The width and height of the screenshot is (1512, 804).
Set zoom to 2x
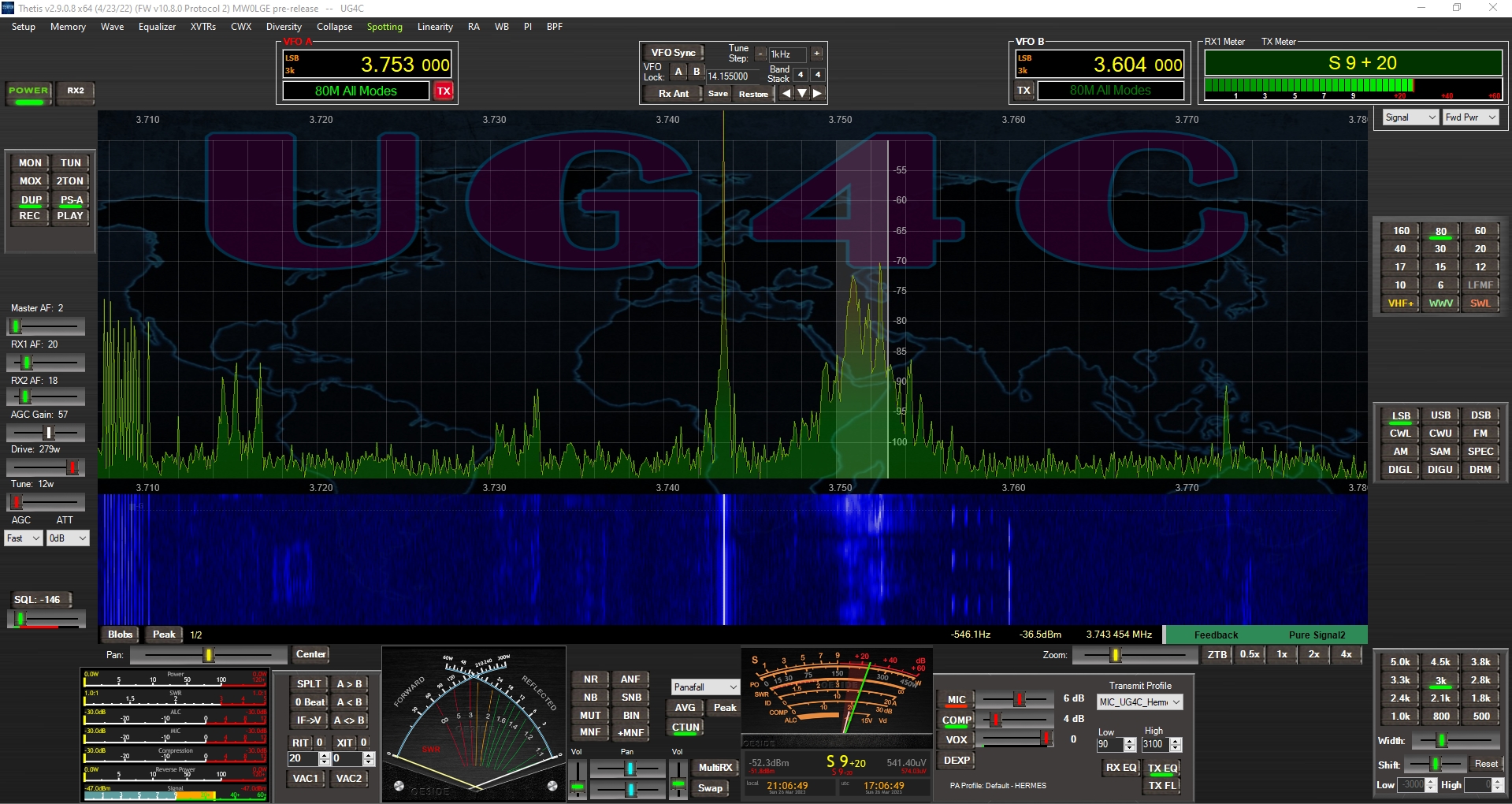tap(1314, 654)
